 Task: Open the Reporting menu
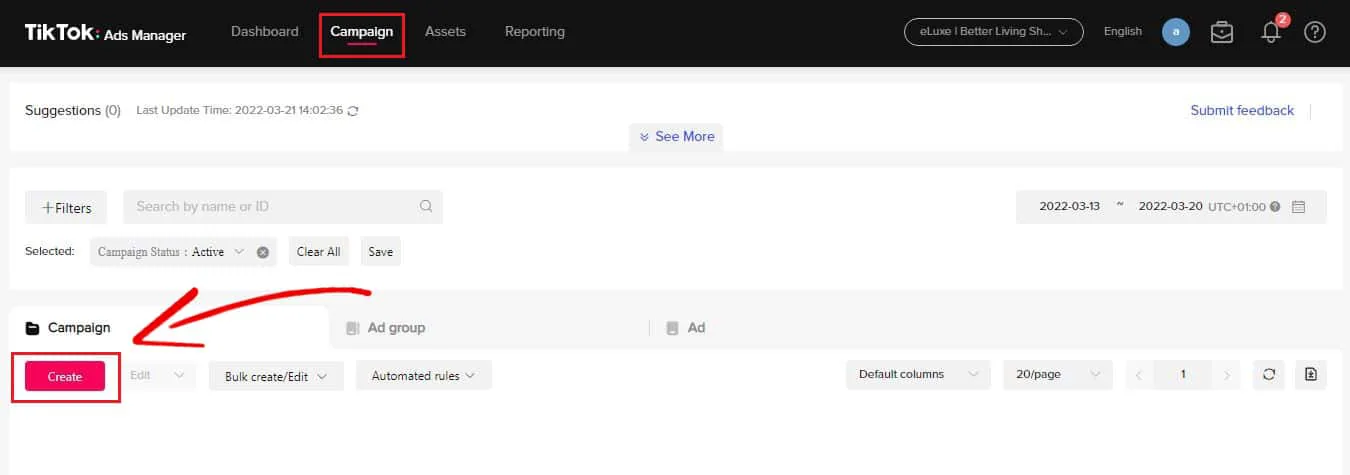coord(535,32)
